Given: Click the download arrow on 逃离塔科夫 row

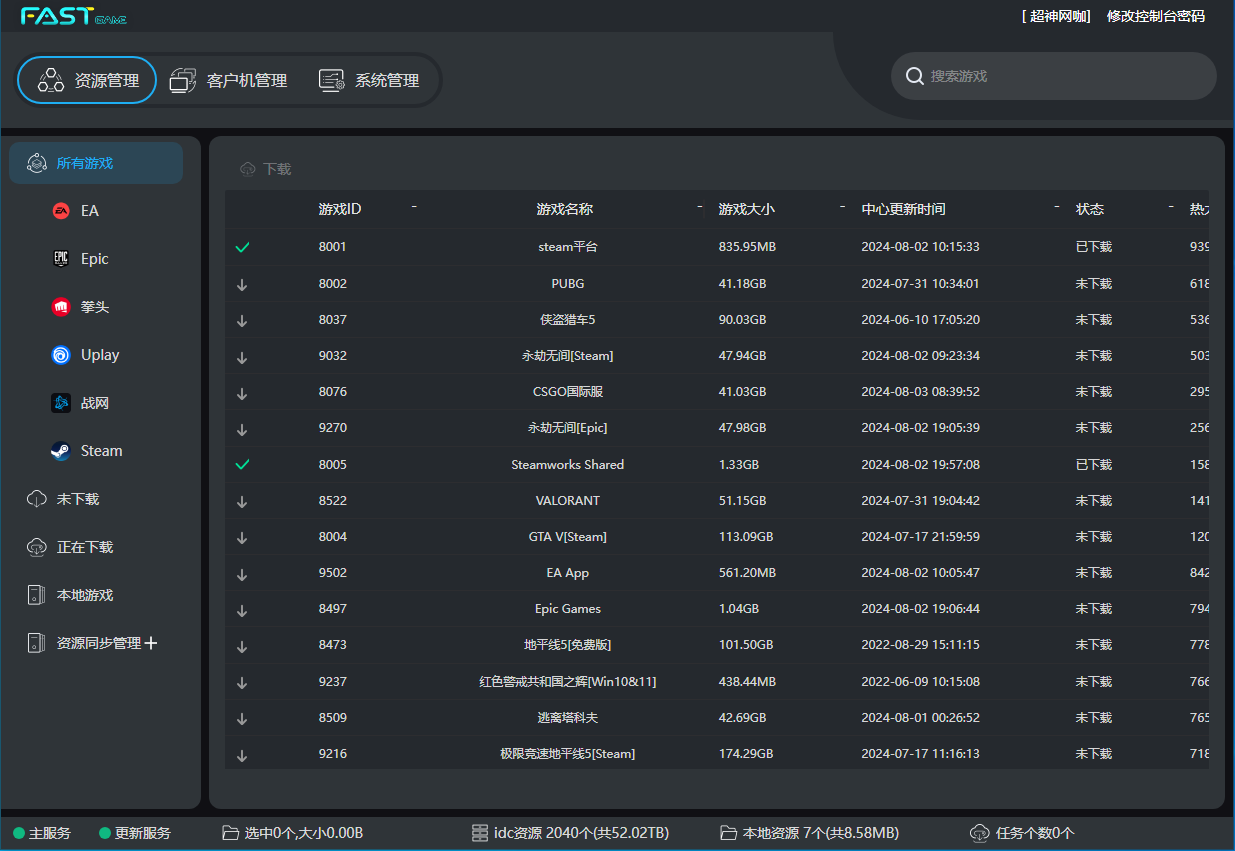Looking at the screenshot, I should coord(242,718).
